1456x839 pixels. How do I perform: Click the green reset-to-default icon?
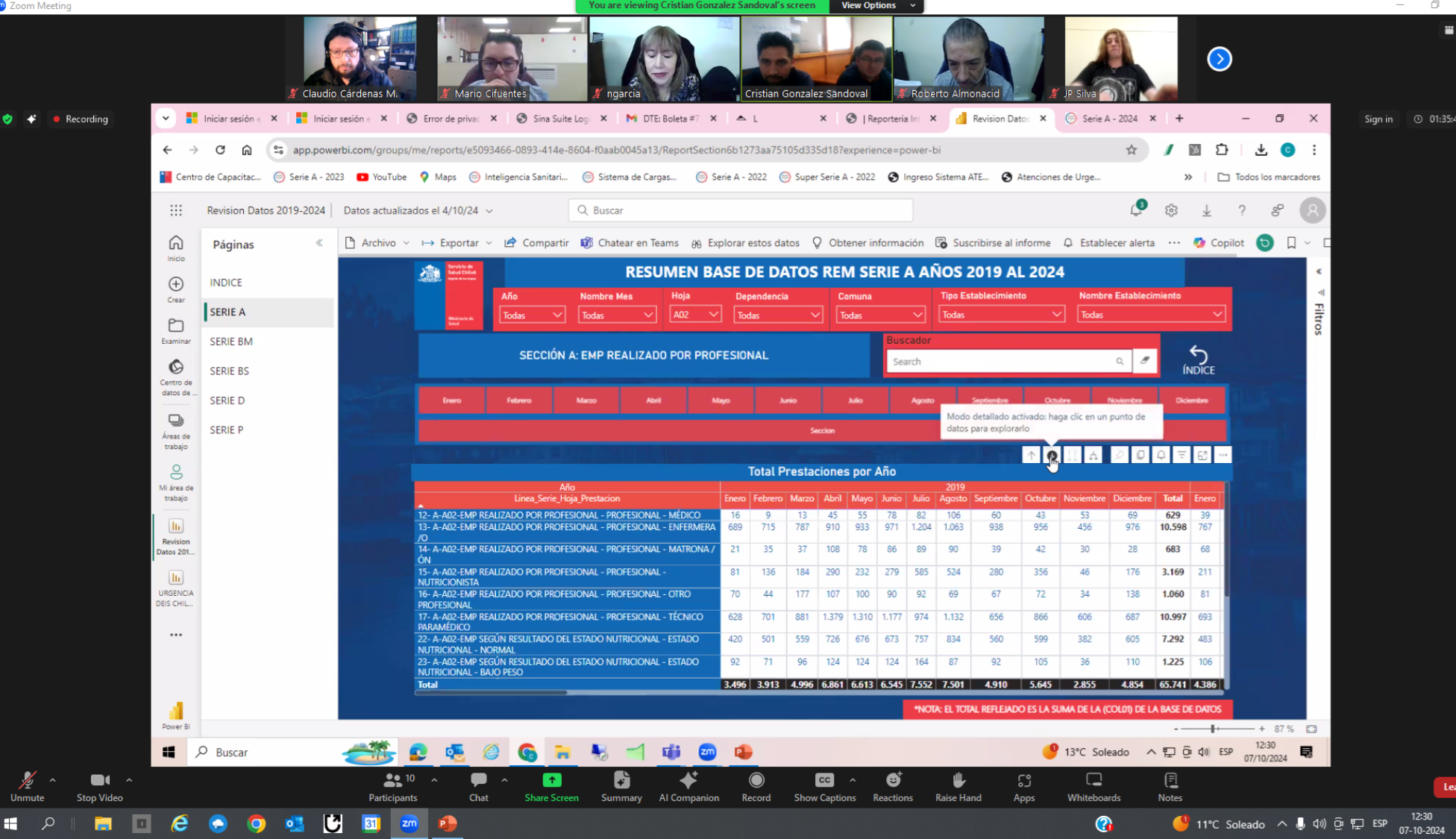coord(1265,242)
